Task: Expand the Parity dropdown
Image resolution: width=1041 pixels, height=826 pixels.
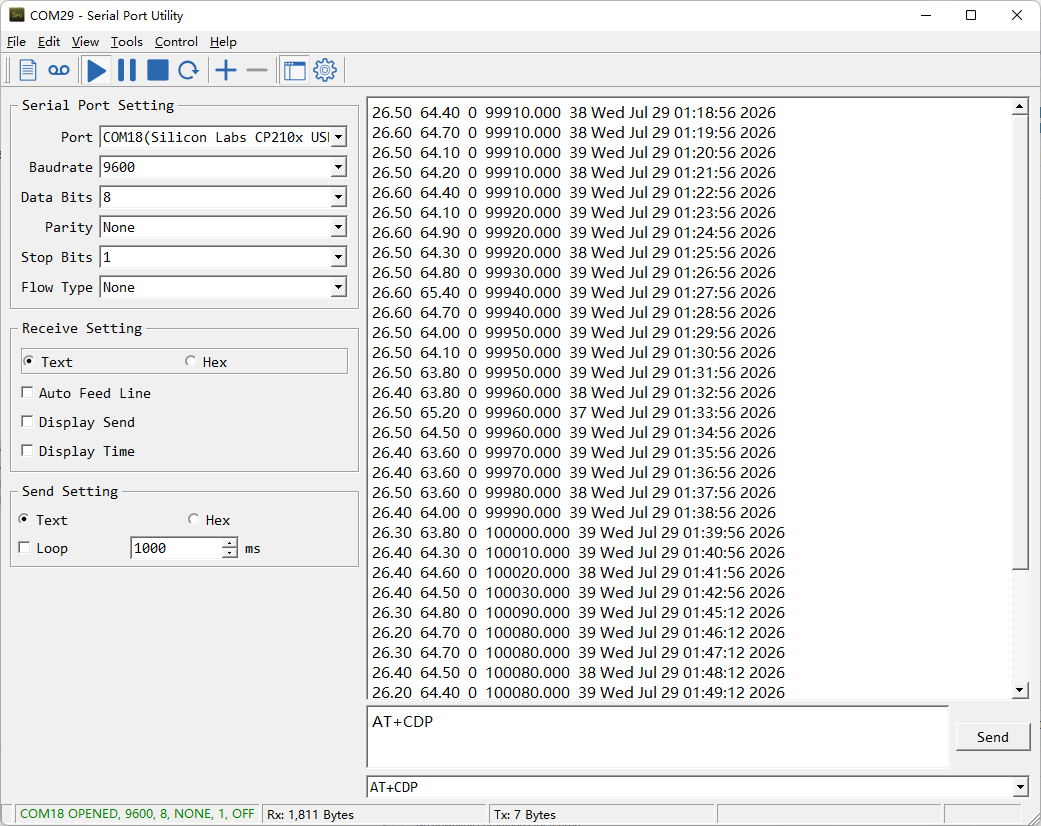Action: pyautogui.click(x=339, y=227)
